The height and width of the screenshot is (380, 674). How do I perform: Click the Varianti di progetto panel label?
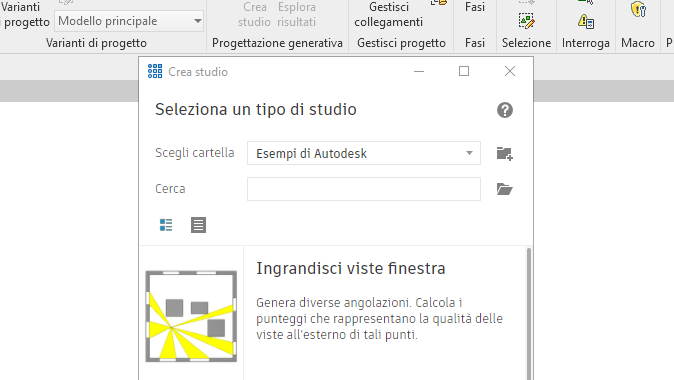tap(96, 43)
